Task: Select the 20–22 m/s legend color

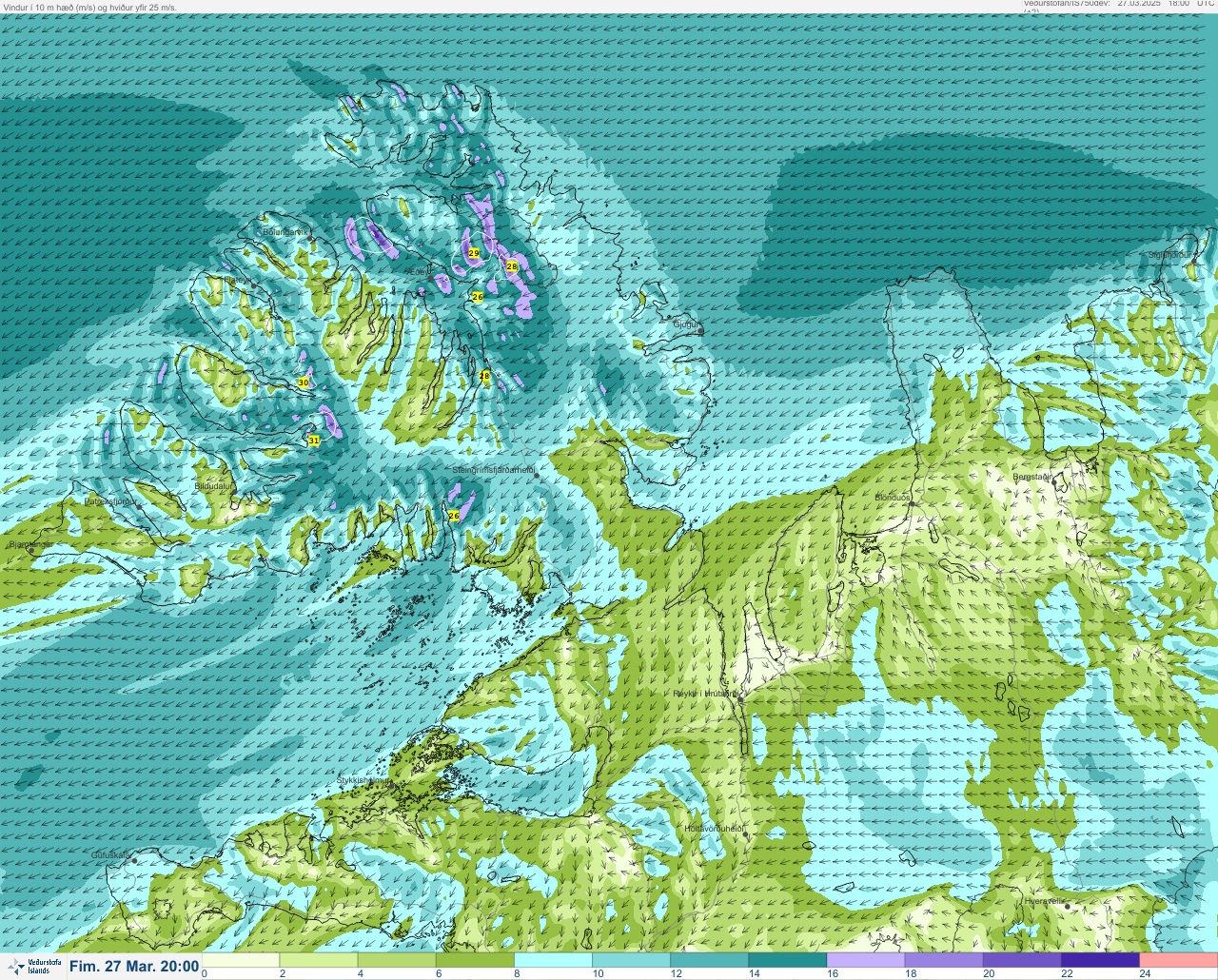Action: [1022, 960]
